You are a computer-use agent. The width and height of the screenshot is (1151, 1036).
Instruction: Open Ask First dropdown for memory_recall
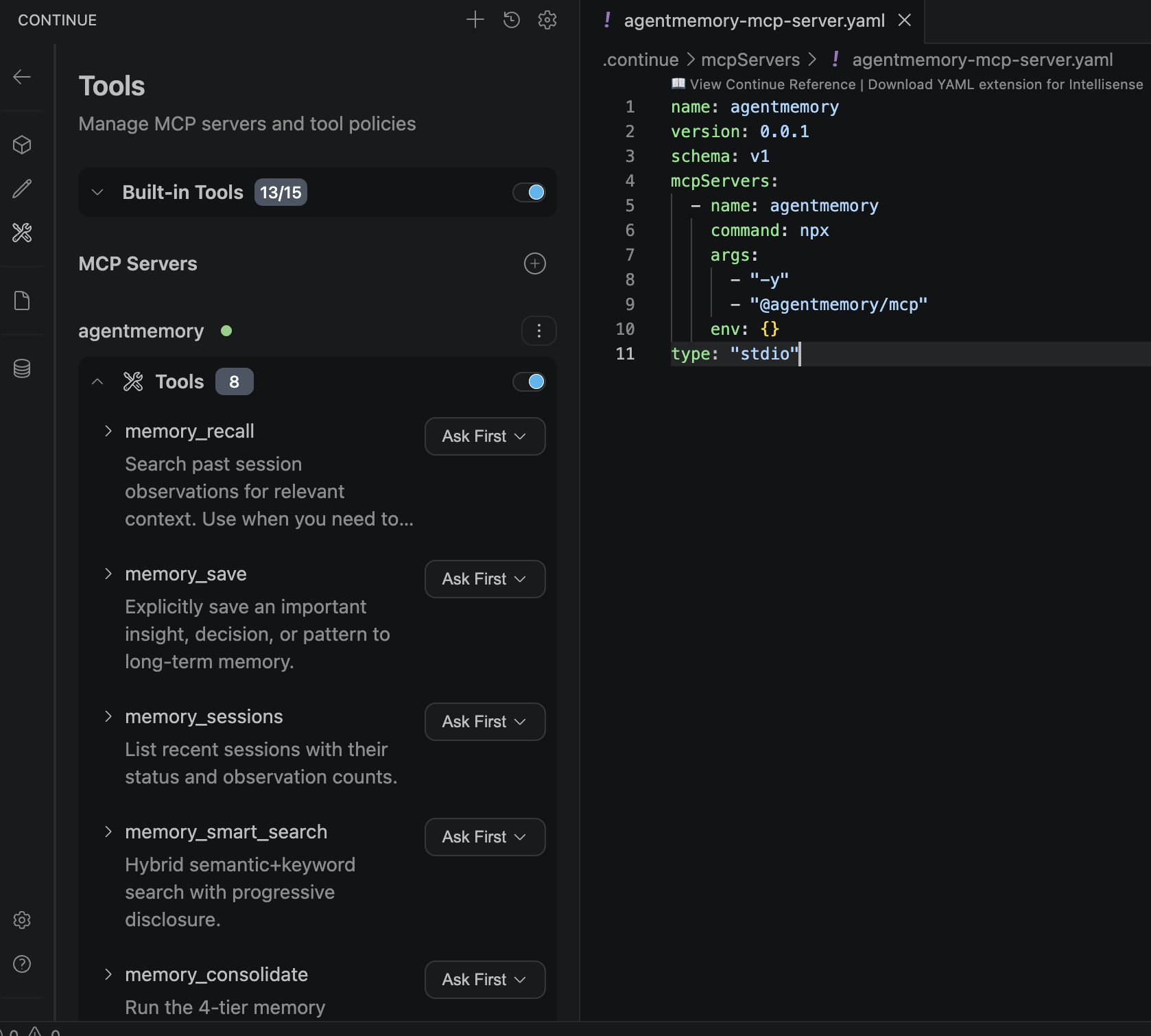click(x=485, y=436)
